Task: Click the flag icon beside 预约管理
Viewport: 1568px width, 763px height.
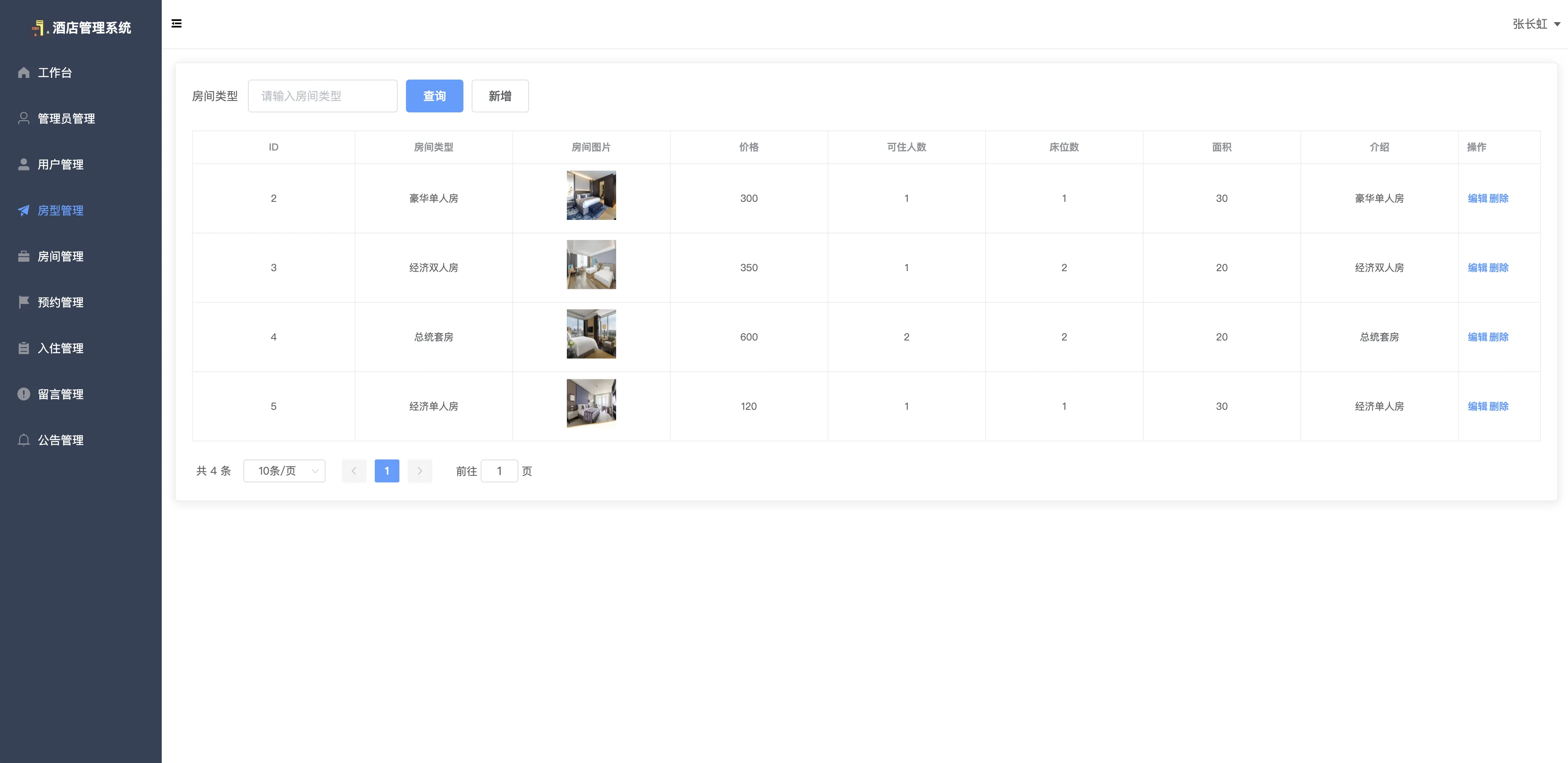Action: coord(24,302)
